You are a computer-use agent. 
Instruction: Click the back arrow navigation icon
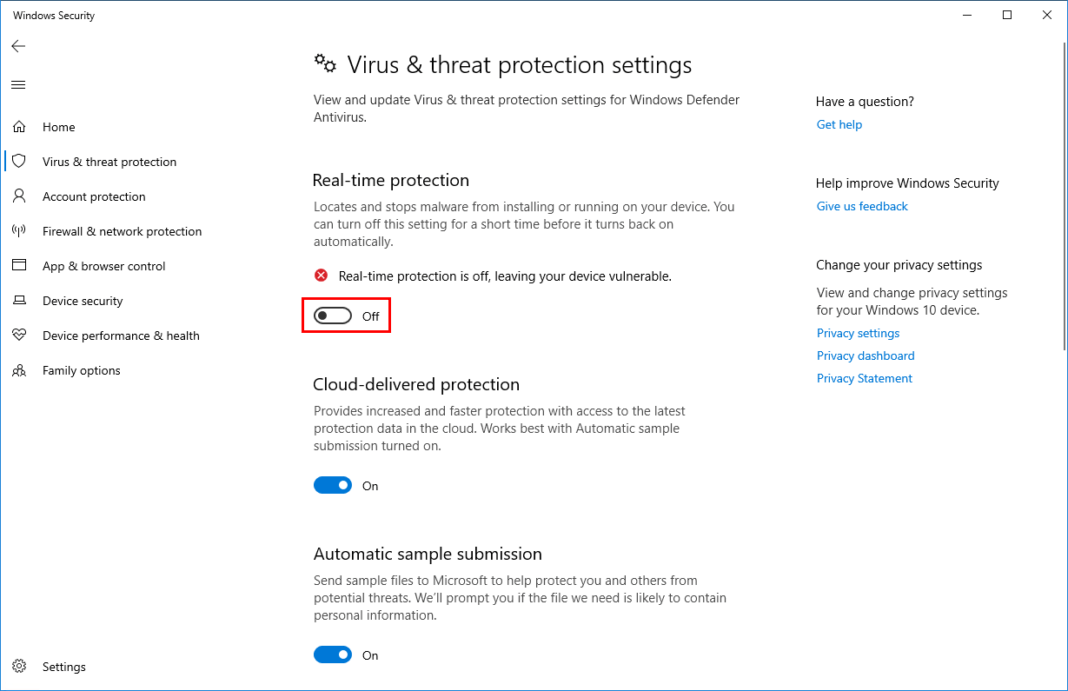tap(18, 45)
